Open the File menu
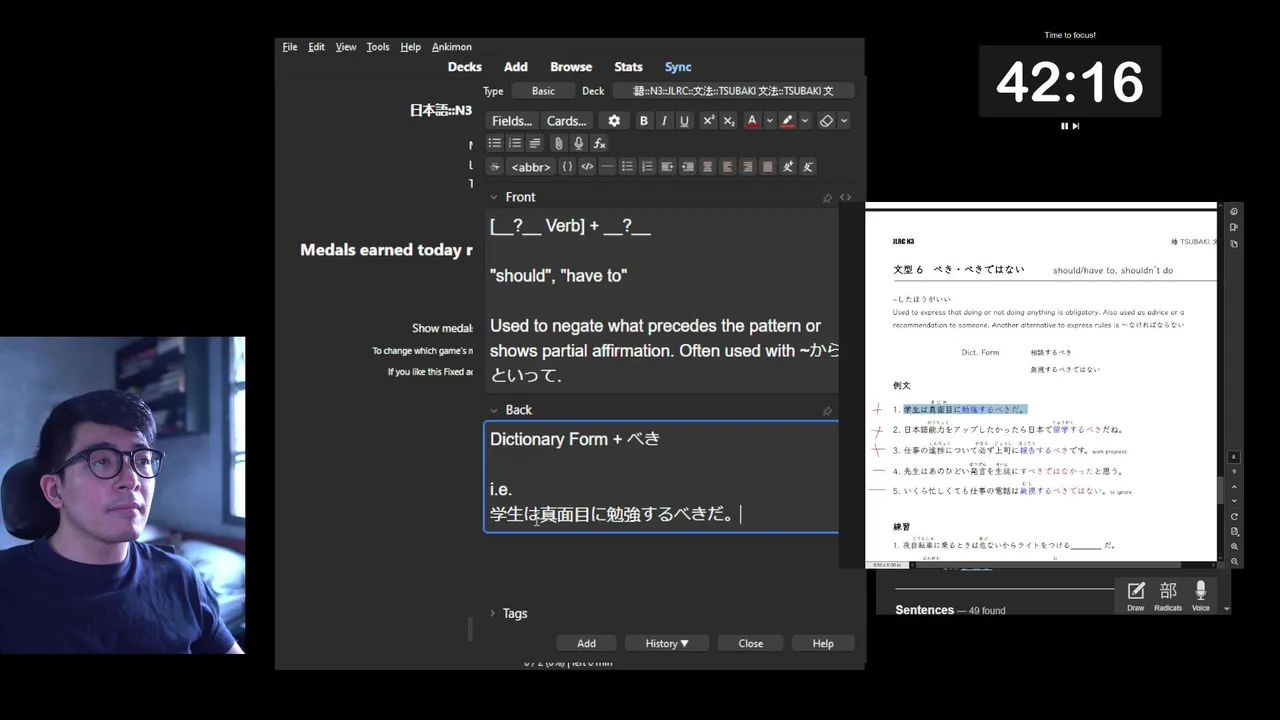Viewport: 1280px width, 720px height. click(290, 47)
